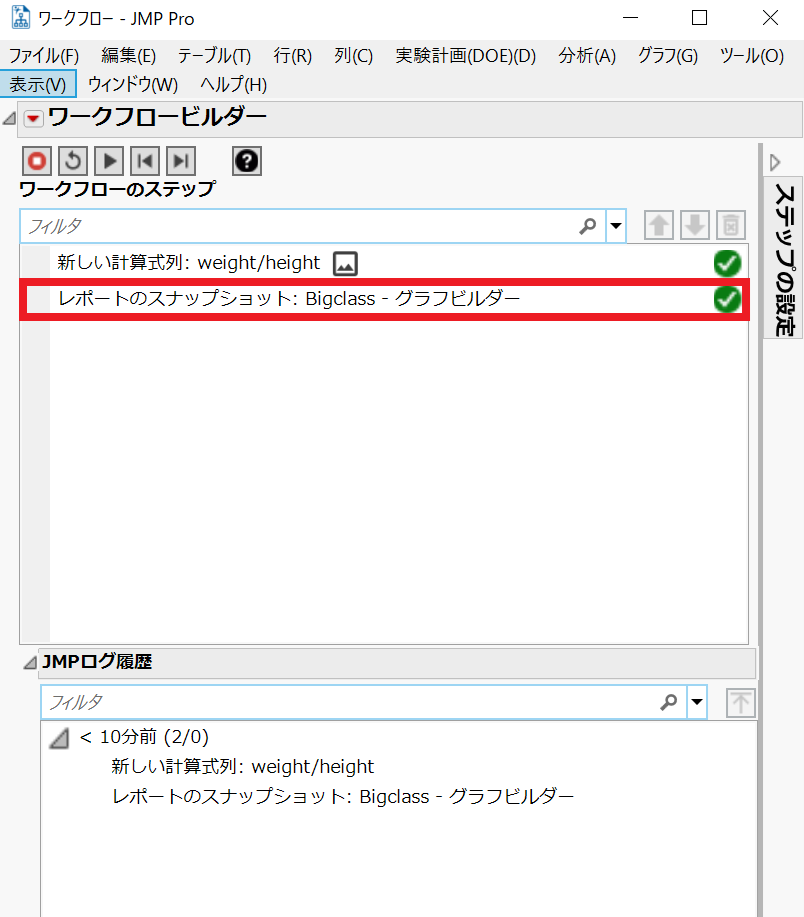Expand the ステップの設定 side panel with the triangle
Screen dimensions: 804x917
pyautogui.click(x=775, y=162)
